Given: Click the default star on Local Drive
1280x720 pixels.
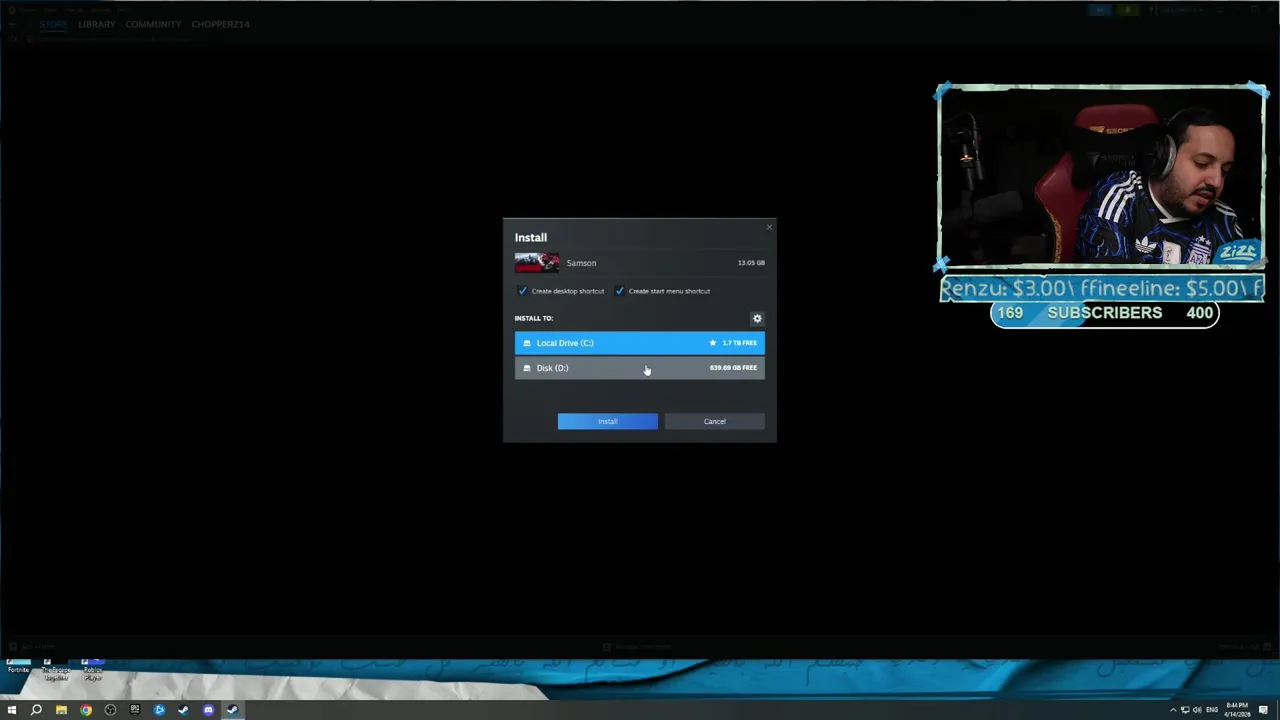Looking at the screenshot, I should [x=713, y=343].
